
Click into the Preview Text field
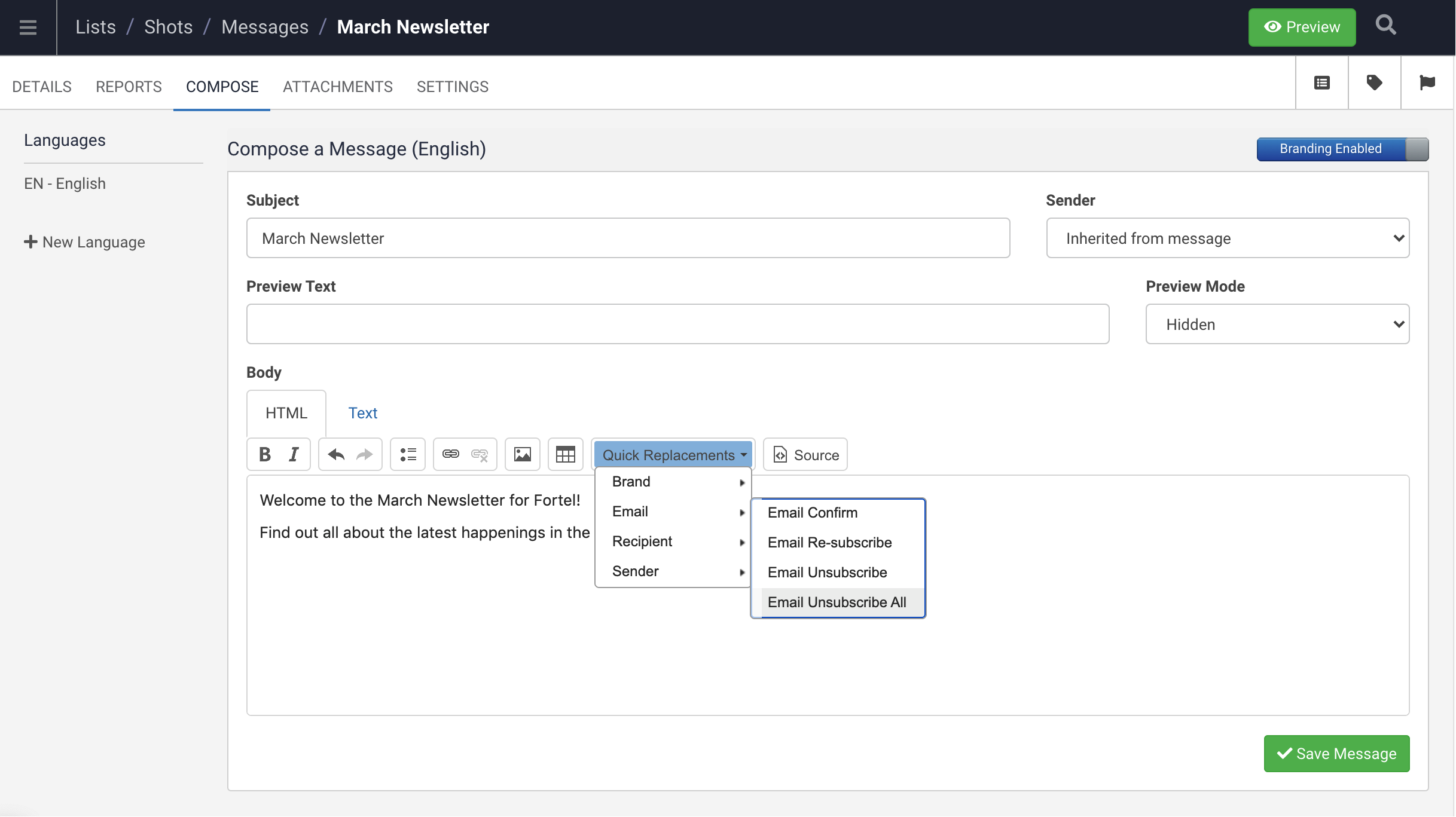(677, 324)
